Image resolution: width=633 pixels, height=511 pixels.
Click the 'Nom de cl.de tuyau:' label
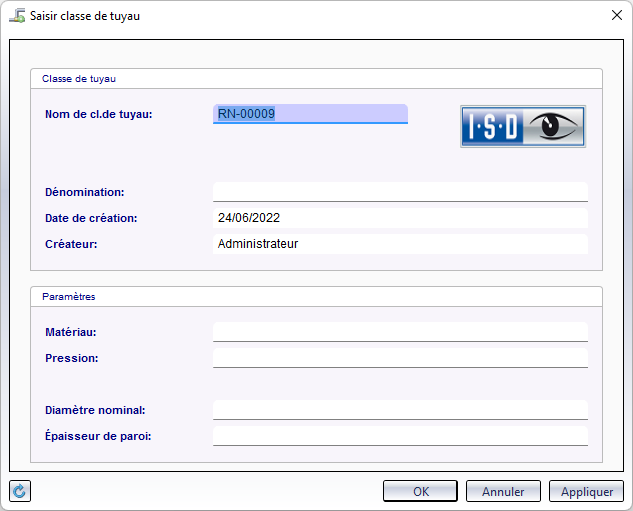coord(99,114)
